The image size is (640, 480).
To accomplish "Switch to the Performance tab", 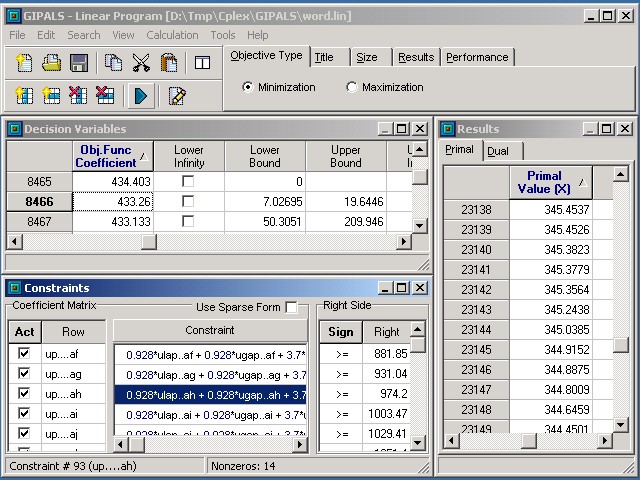I will tap(477, 58).
